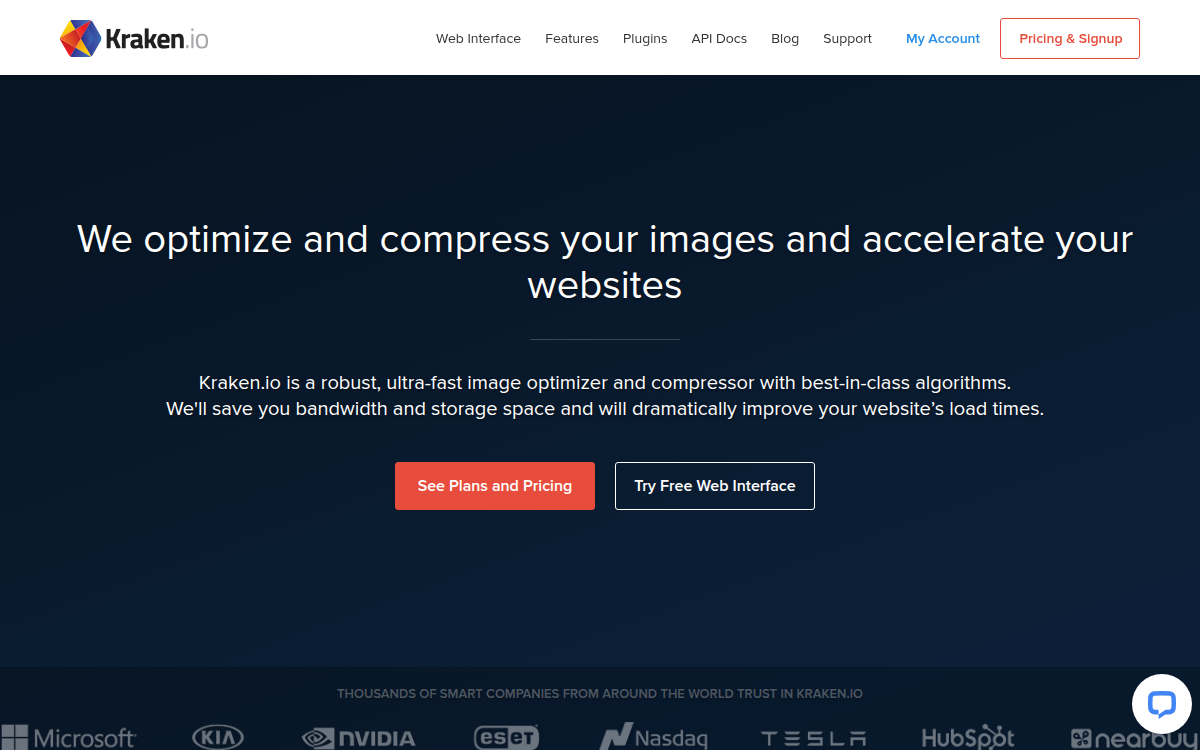The width and height of the screenshot is (1200, 750).
Task: Click the ESET company logo
Action: pyautogui.click(x=506, y=738)
